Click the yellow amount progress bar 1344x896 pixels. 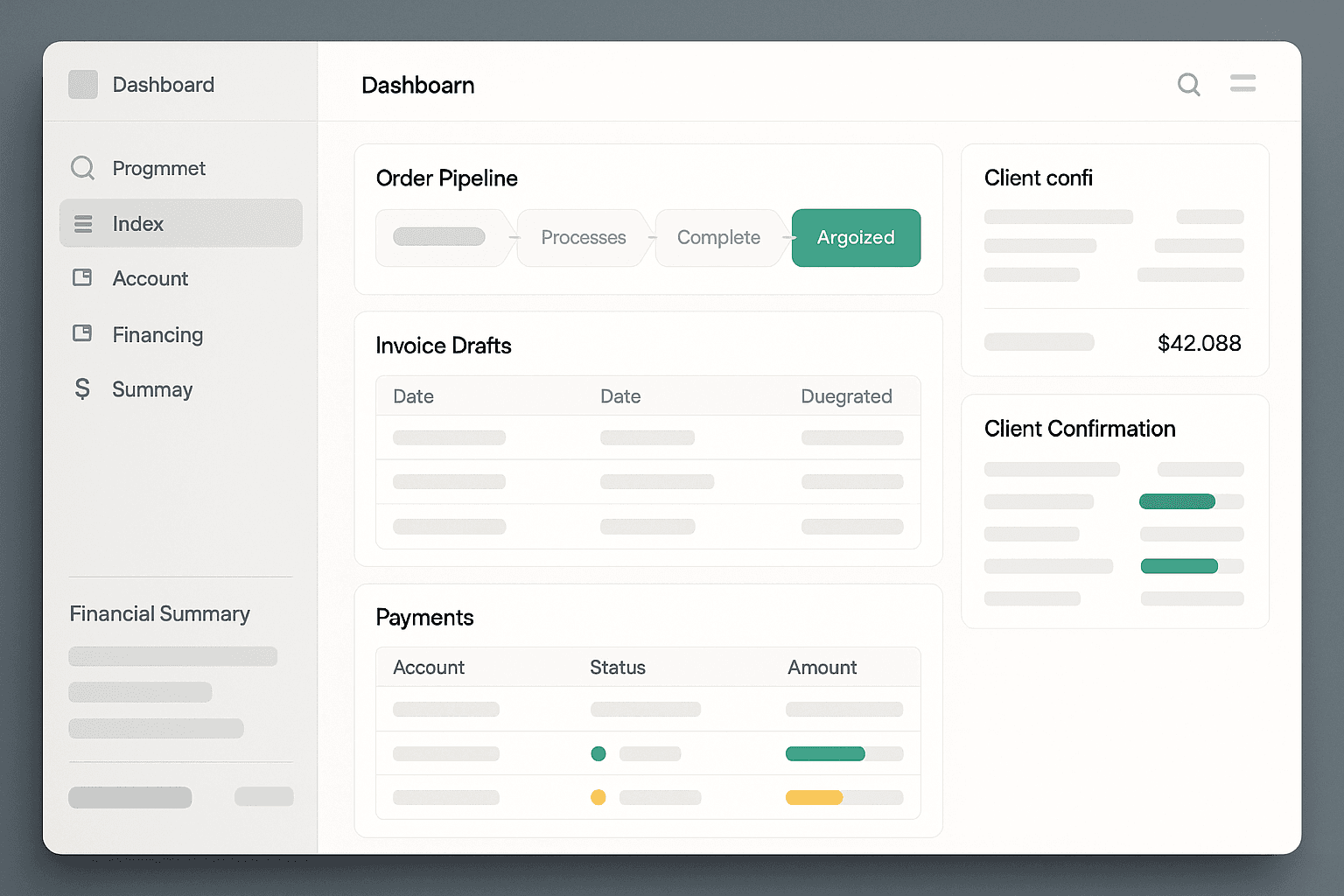814,797
